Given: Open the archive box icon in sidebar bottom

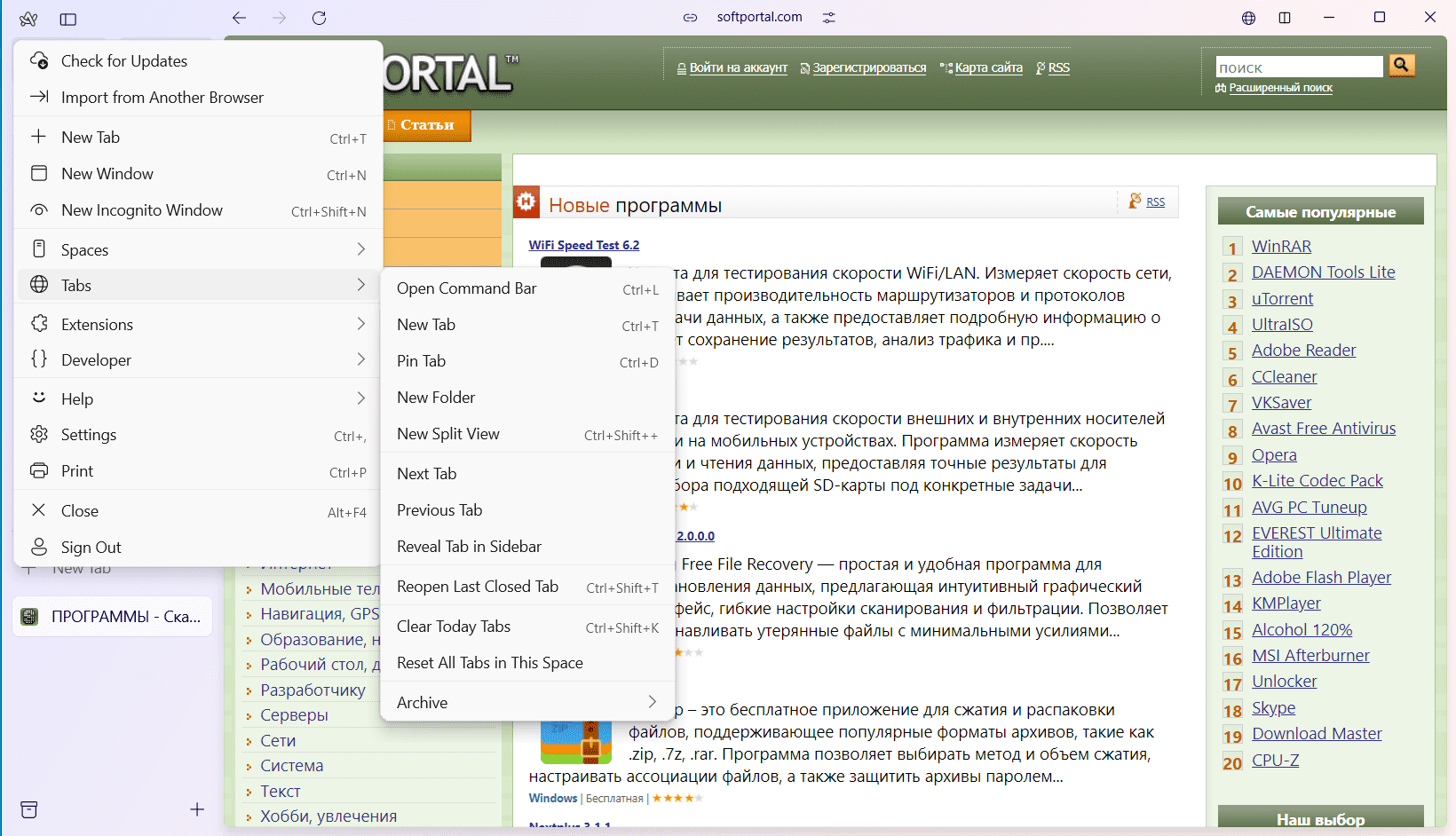Looking at the screenshot, I should pos(29,809).
